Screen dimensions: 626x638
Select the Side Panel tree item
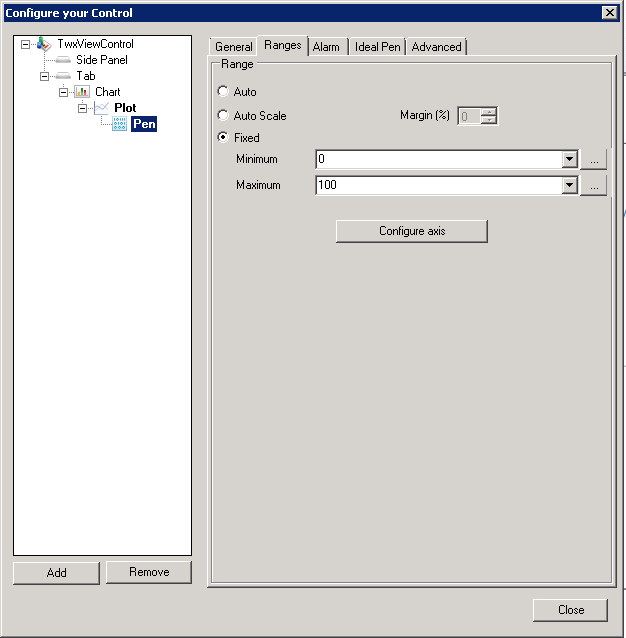(x=102, y=60)
